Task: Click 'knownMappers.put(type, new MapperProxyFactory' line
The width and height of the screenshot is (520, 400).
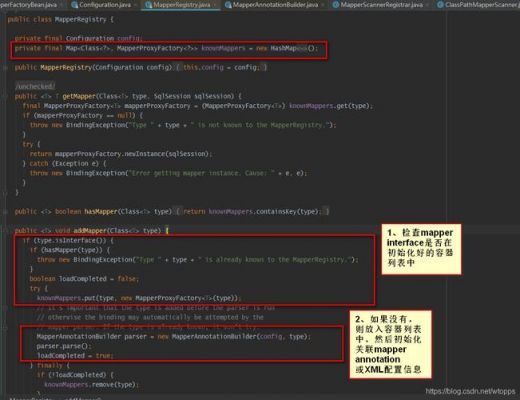Action: [139, 298]
